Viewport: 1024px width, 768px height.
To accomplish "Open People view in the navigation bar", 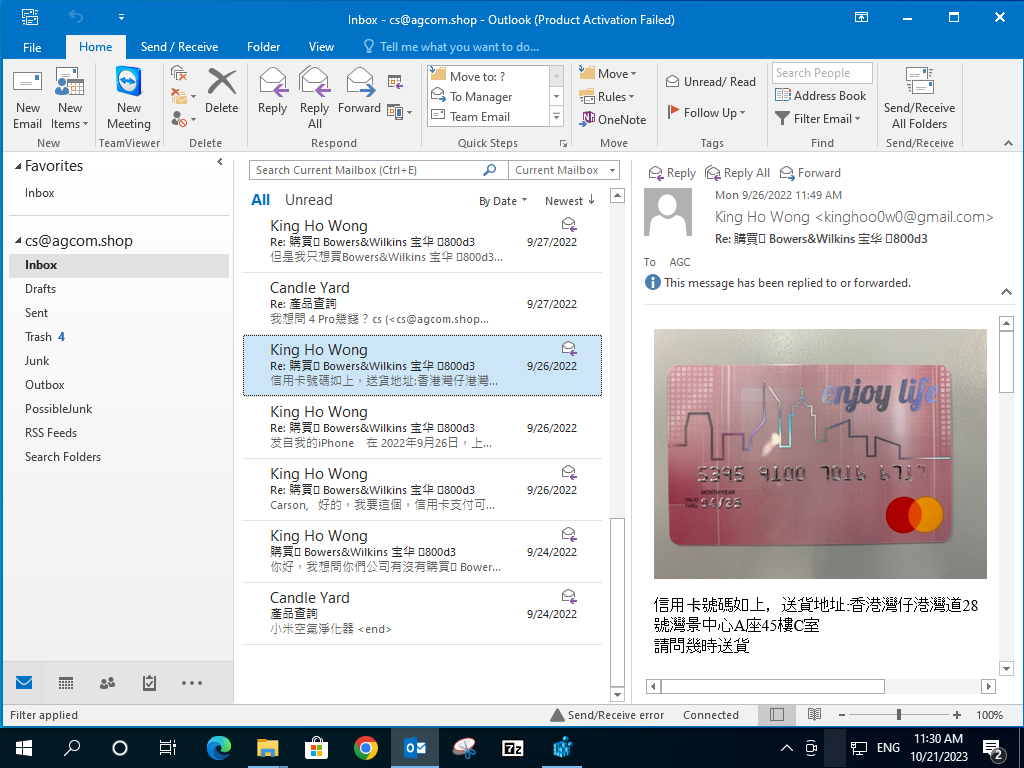I will point(107,683).
